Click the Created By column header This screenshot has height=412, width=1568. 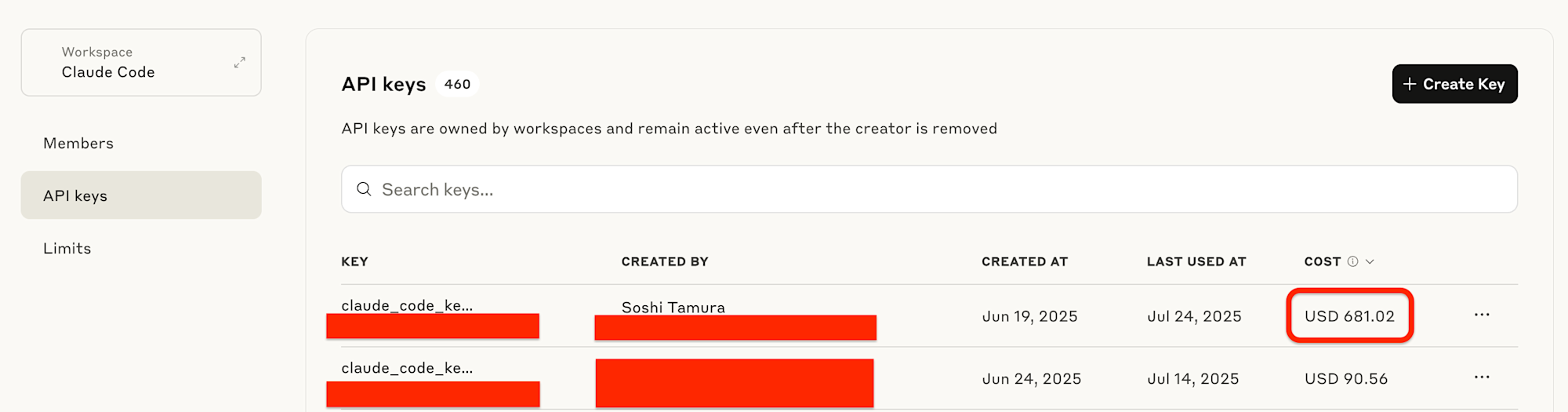click(x=665, y=261)
